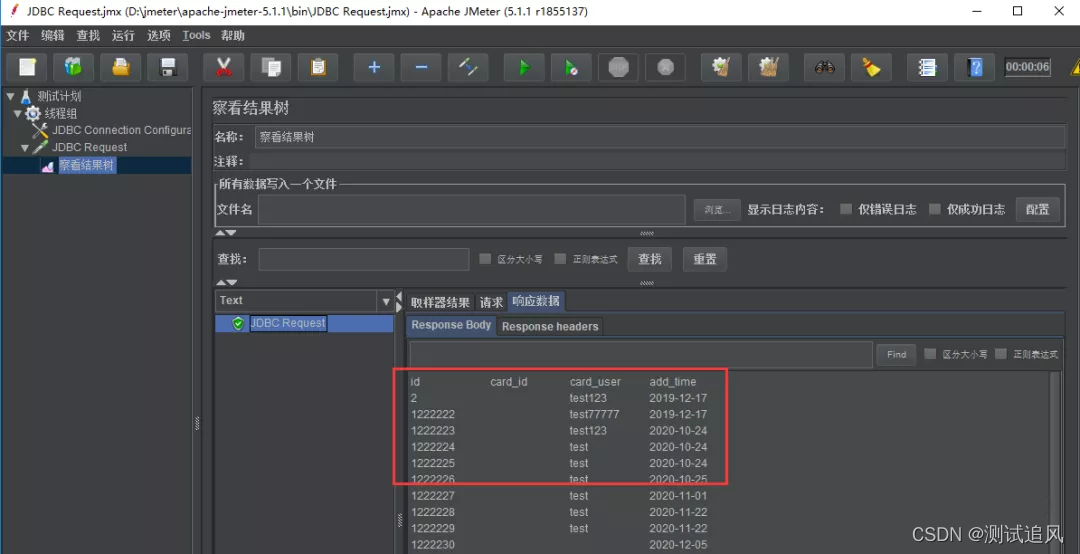
Task: Expand all nodes with plus icon
Action: tap(374, 67)
